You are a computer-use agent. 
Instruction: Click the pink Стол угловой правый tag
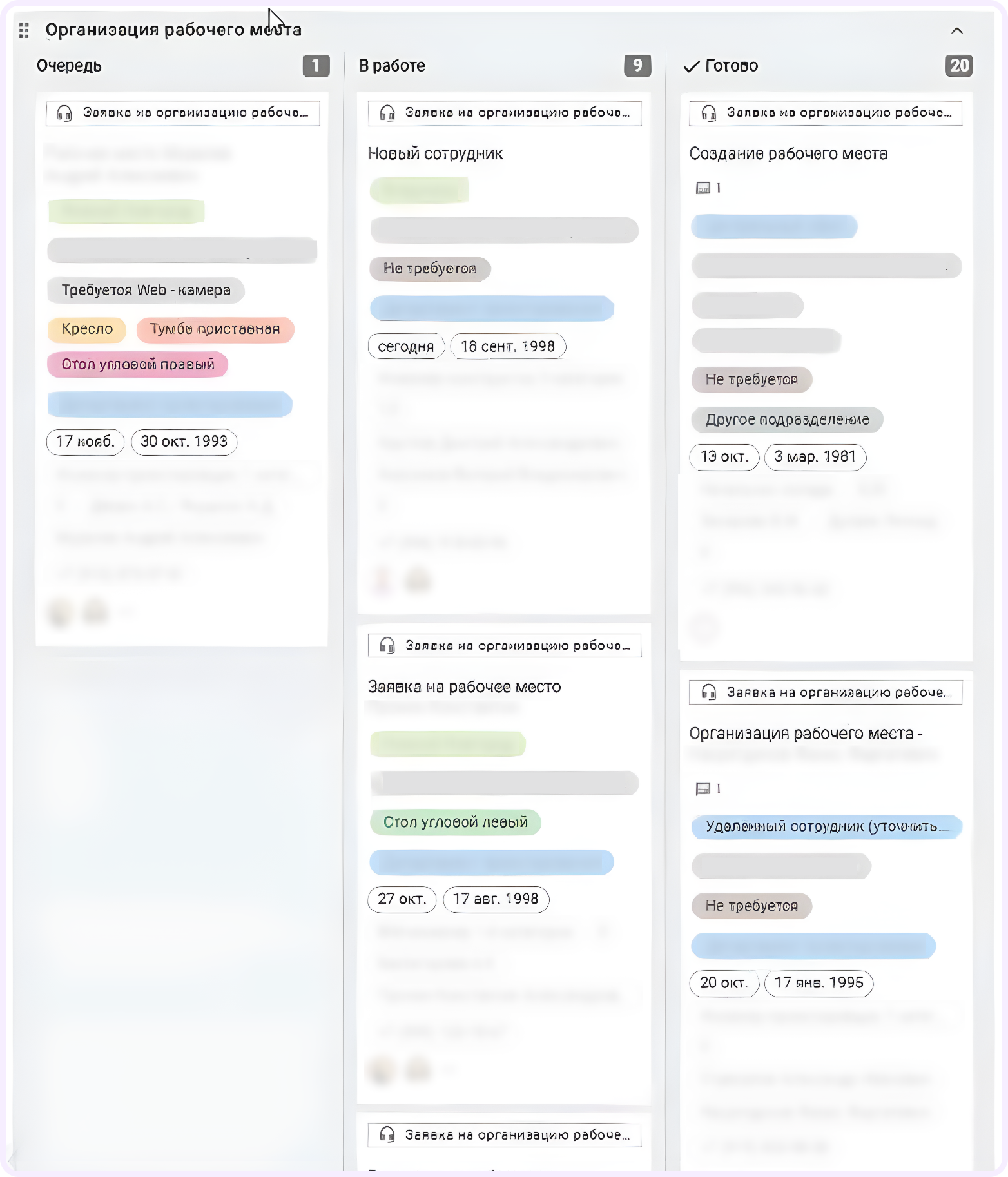pos(138,365)
